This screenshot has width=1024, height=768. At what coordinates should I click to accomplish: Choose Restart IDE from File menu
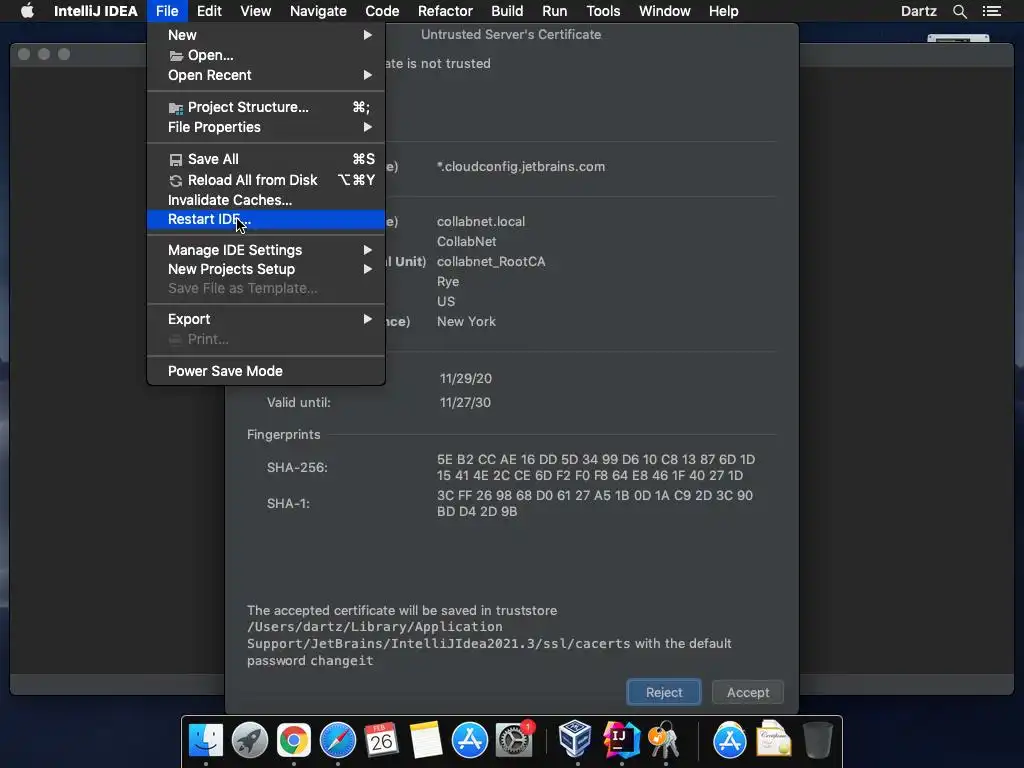click(x=266, y=219)
